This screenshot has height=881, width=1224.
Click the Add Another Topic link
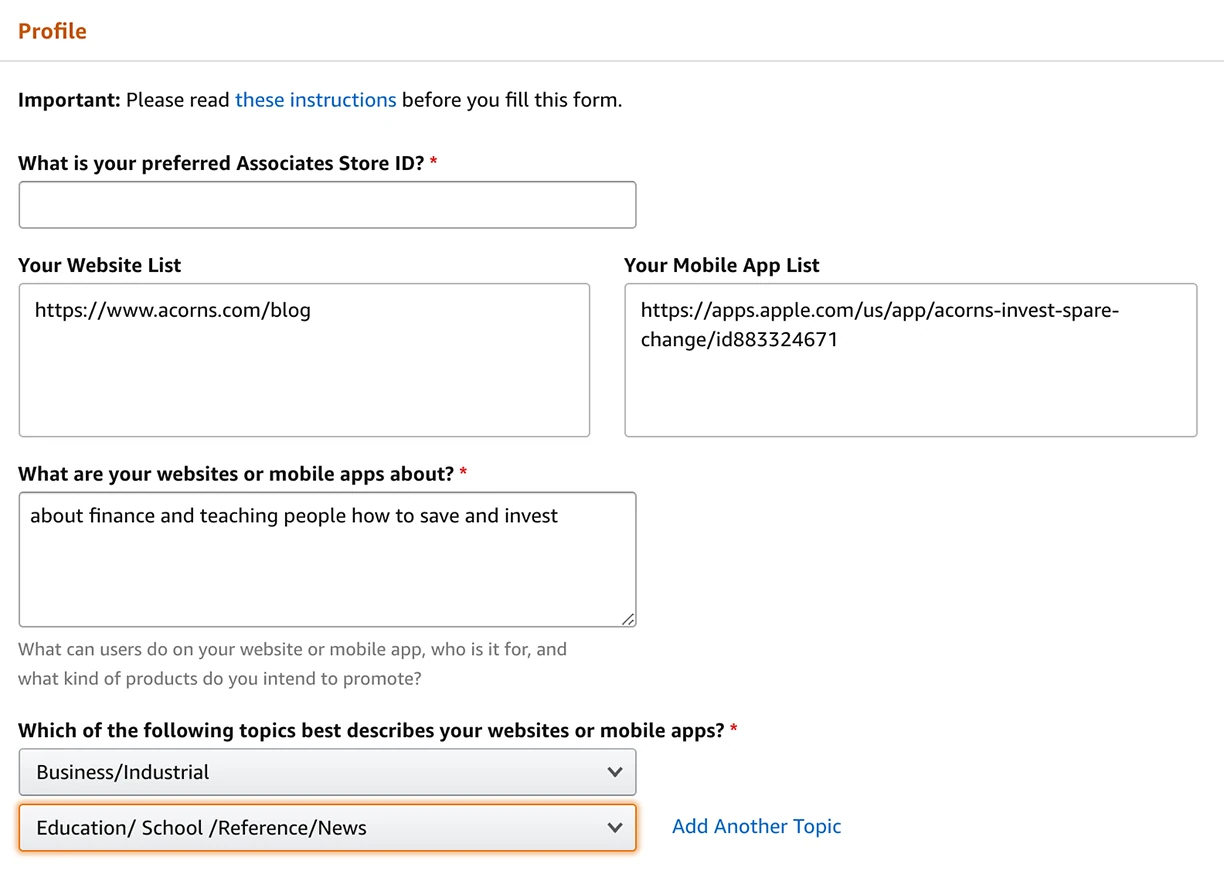coord(757,826)
